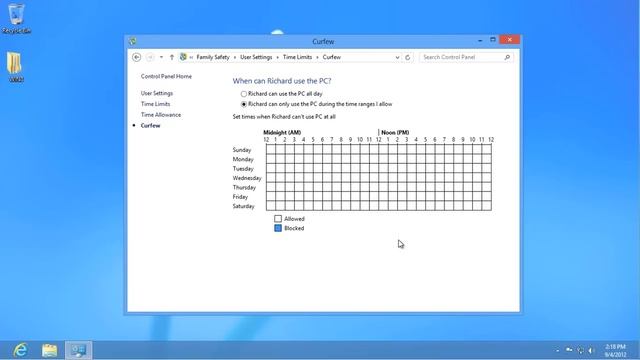Viewport: 640px width, 360px height.
Task: Click the Forward navigation arrow
Action: click(150, 58)
